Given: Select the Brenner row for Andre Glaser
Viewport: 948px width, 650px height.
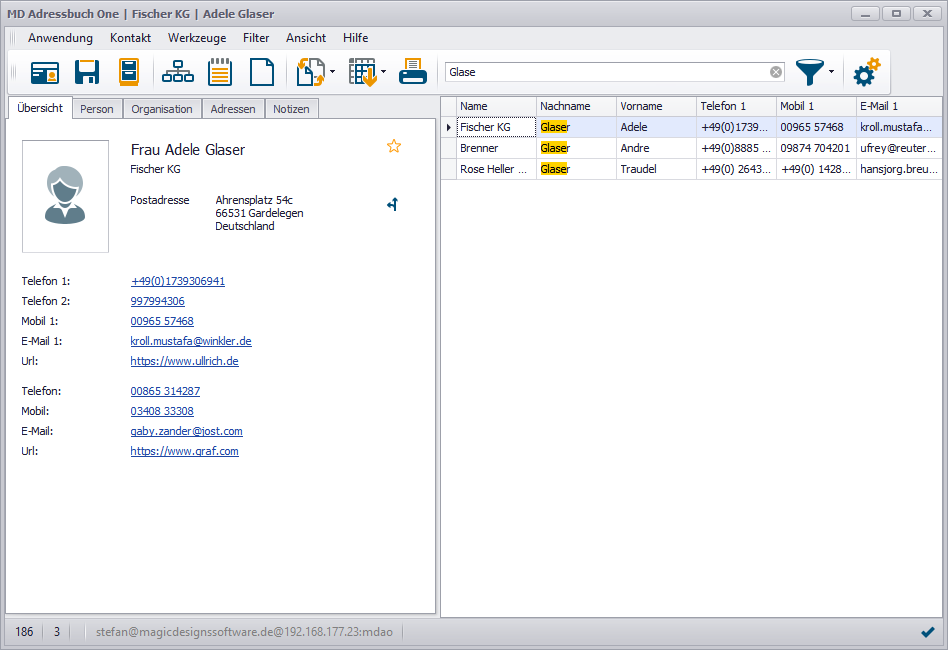Looking at the screenshot, I should 497,148.
